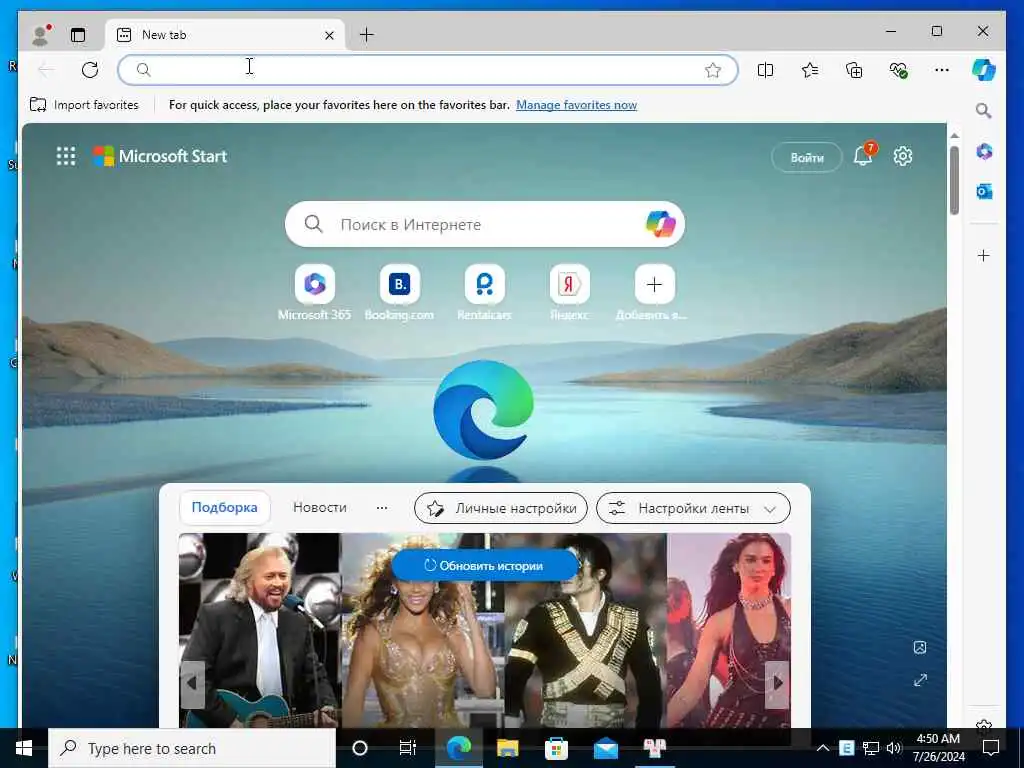Open page settings gear icon
Viewport: 1024px width, 768px height.
903,156
